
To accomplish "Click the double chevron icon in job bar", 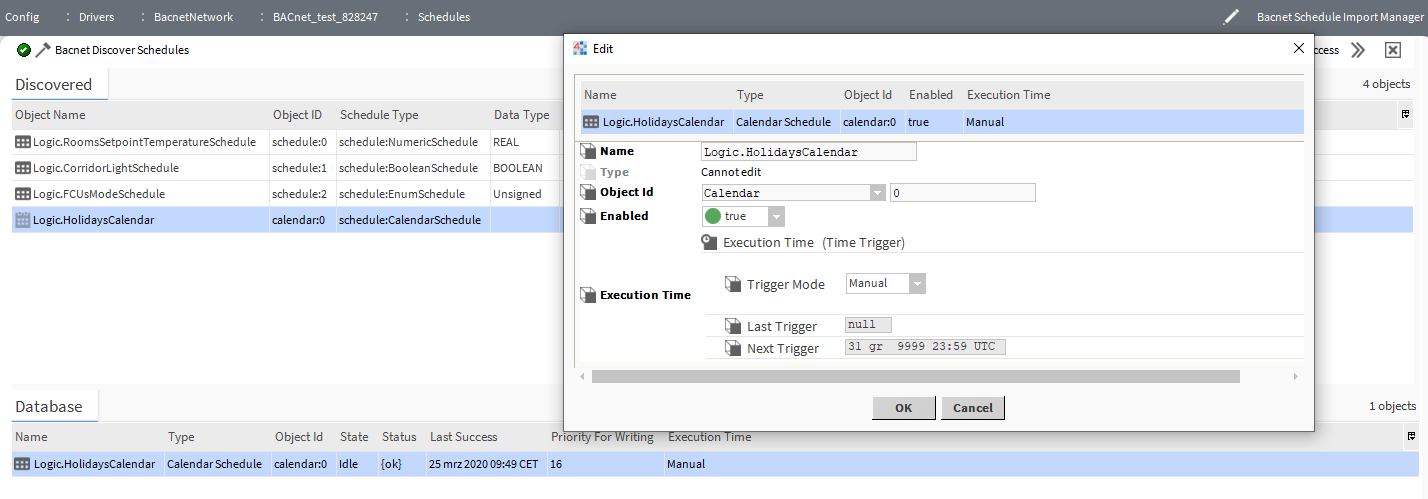I will coord(1357,50).
